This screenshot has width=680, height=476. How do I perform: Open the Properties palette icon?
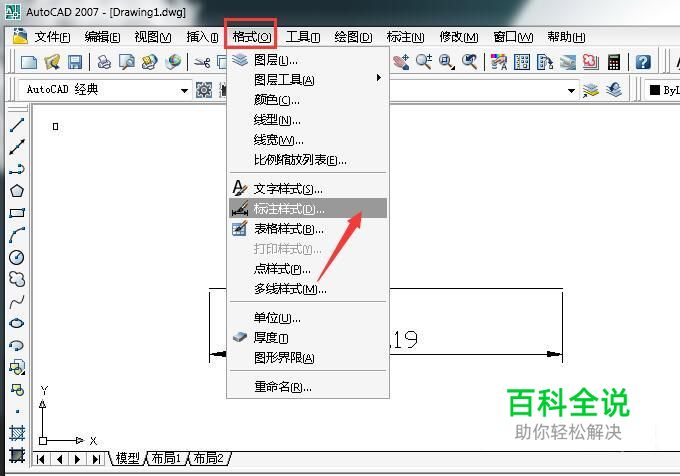tap(499, 62)
